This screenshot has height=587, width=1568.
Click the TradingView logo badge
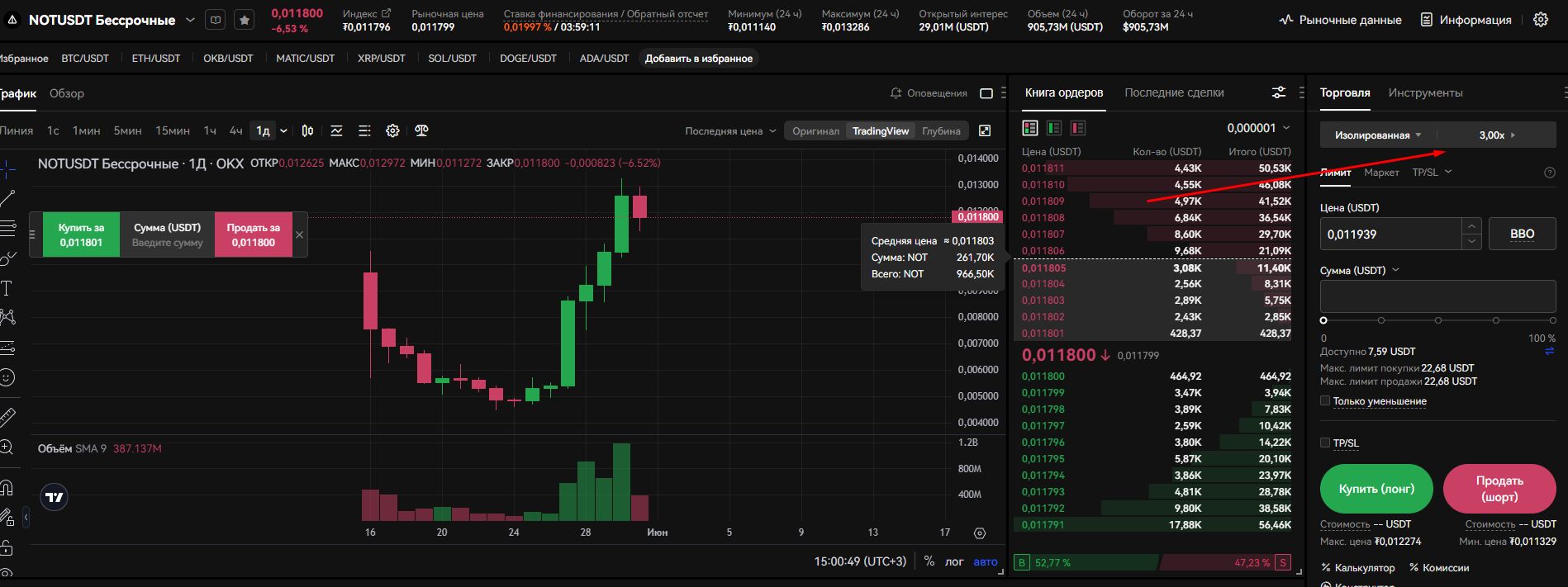[55, 497]
